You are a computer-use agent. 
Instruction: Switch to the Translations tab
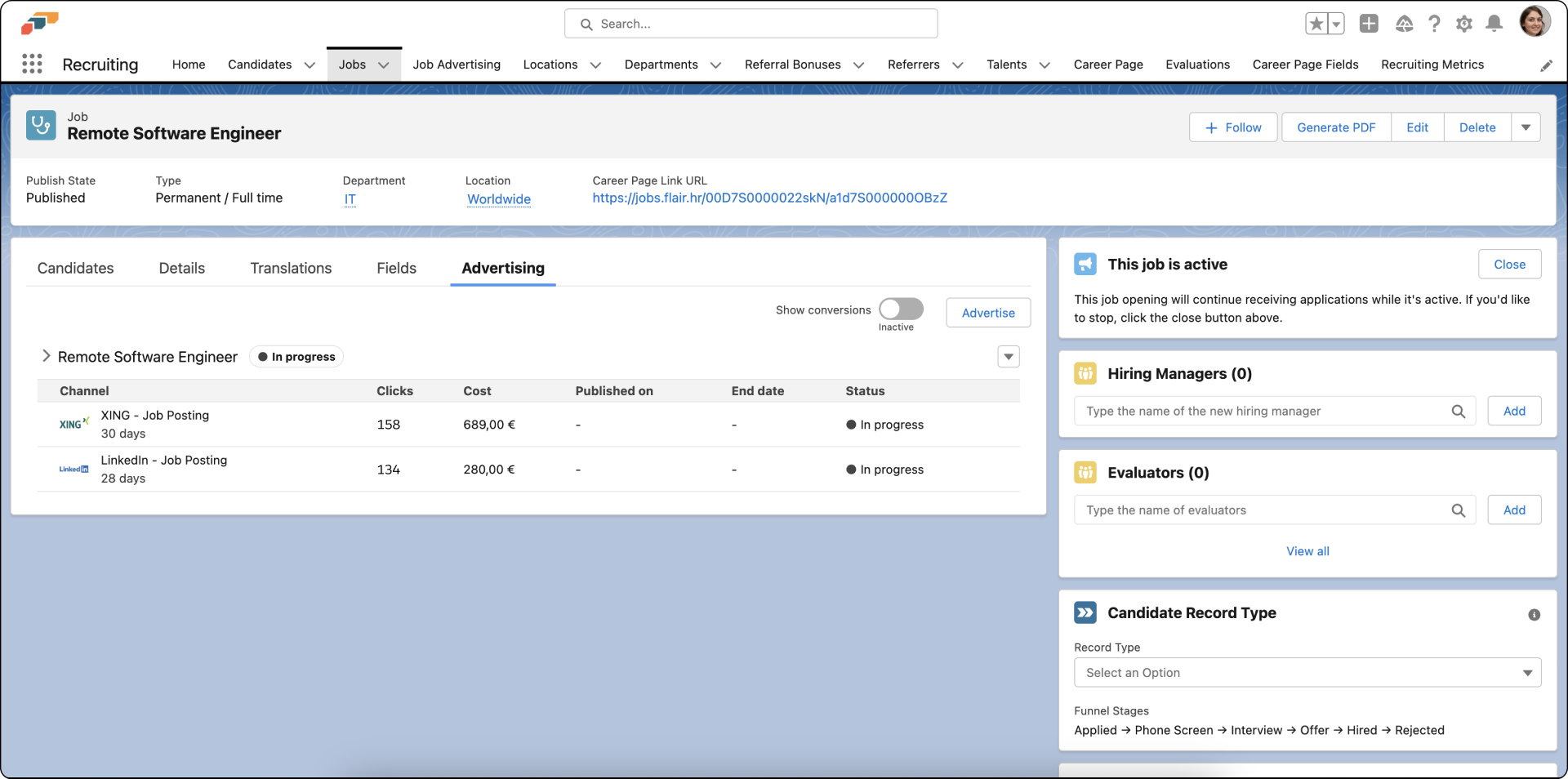(x=291, y=268)
